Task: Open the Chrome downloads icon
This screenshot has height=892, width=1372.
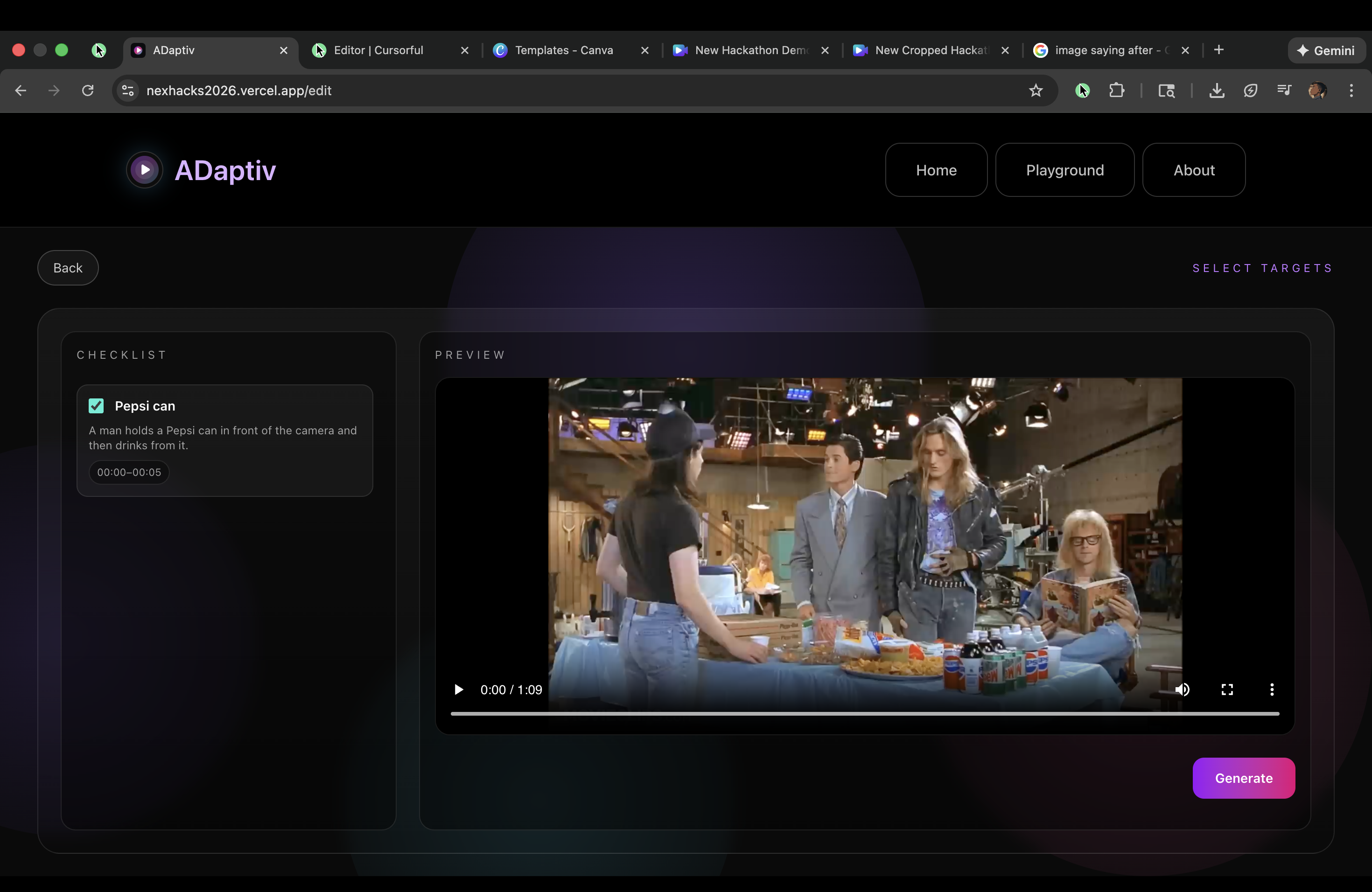Action: (1216, 91)
